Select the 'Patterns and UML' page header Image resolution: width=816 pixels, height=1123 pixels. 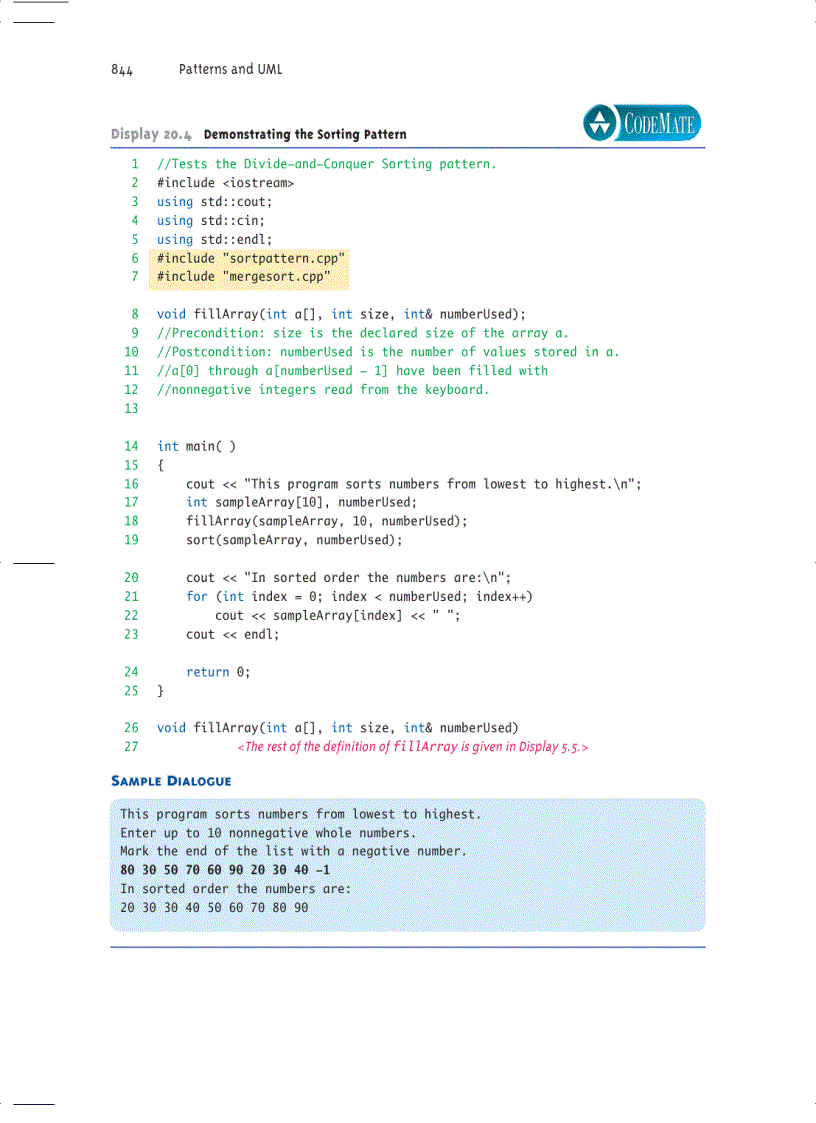(x=230, y=69)
